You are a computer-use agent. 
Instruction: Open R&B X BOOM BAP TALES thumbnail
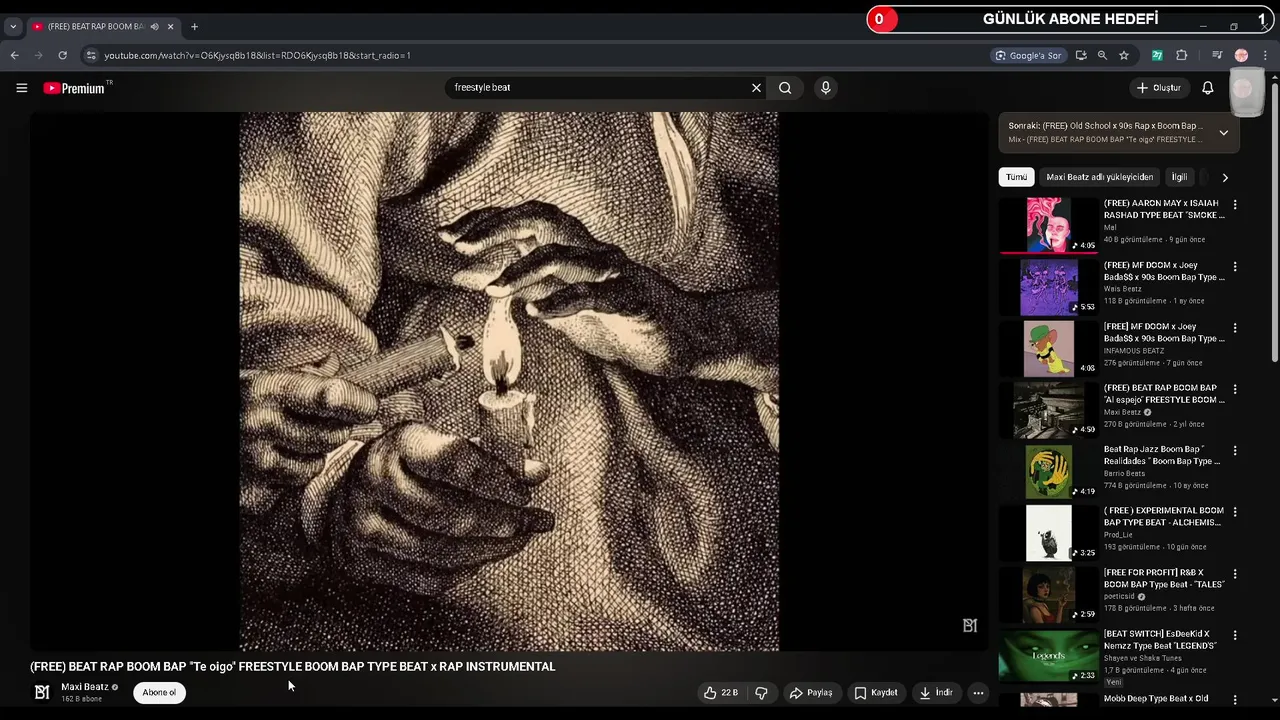pyautogui.click(x=1049, y=594)
